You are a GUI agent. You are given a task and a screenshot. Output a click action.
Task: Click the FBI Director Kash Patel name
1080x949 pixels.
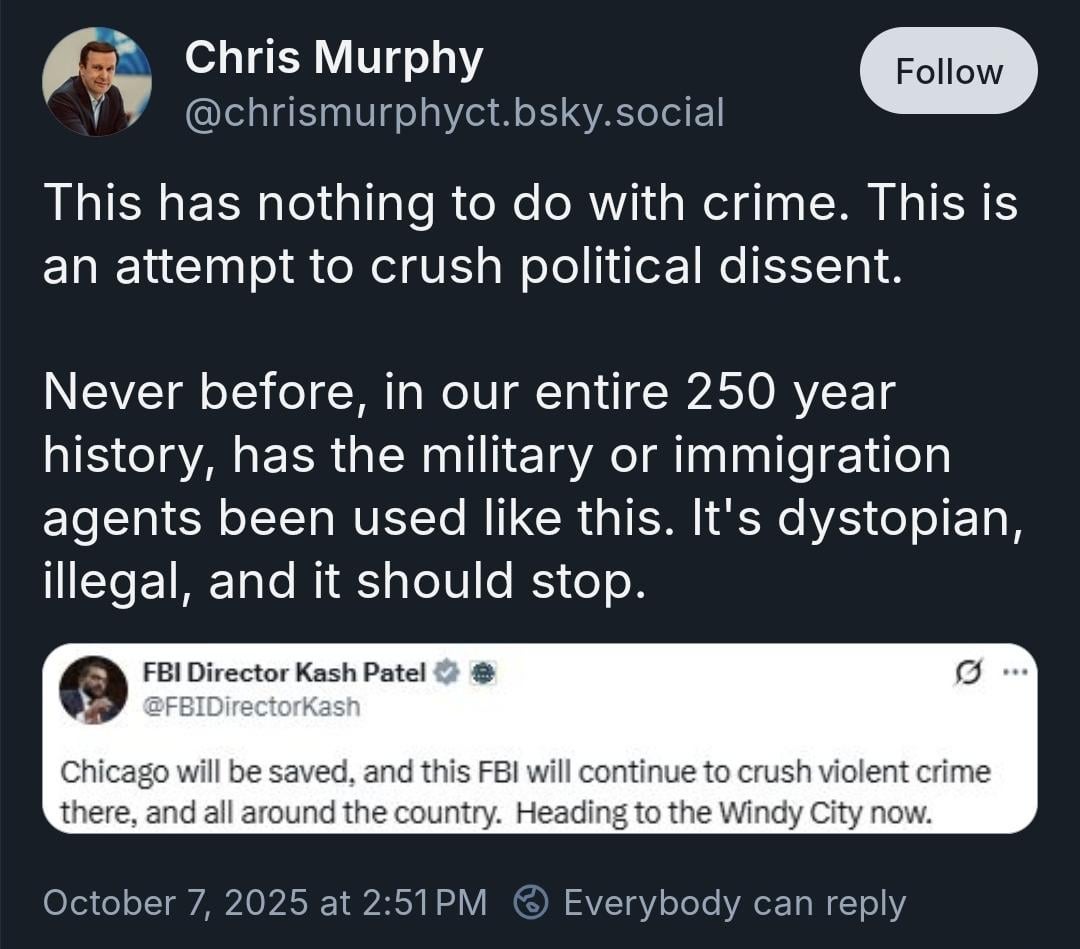coord(285,674)
